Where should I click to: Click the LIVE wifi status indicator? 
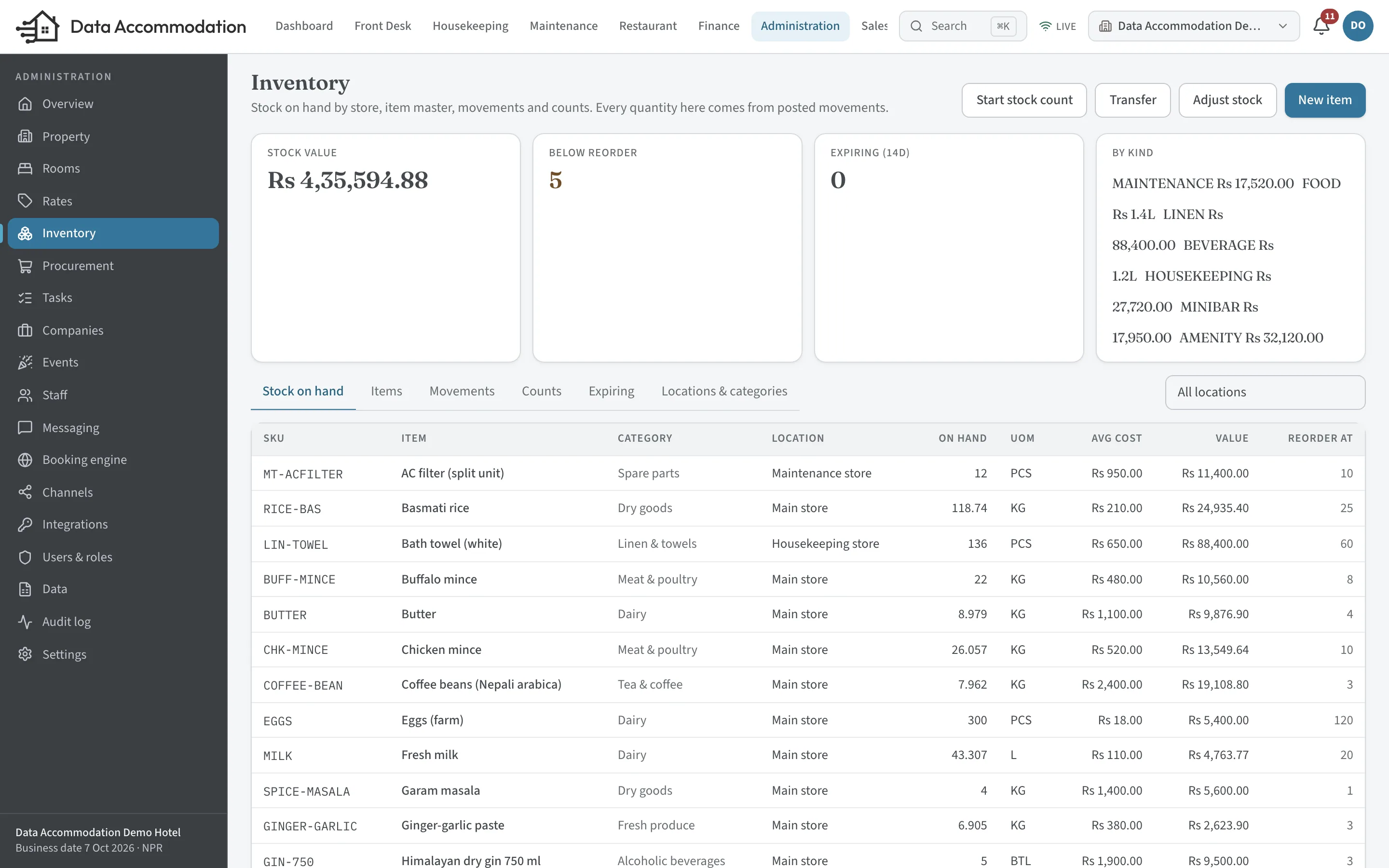tap(1057, 27)
